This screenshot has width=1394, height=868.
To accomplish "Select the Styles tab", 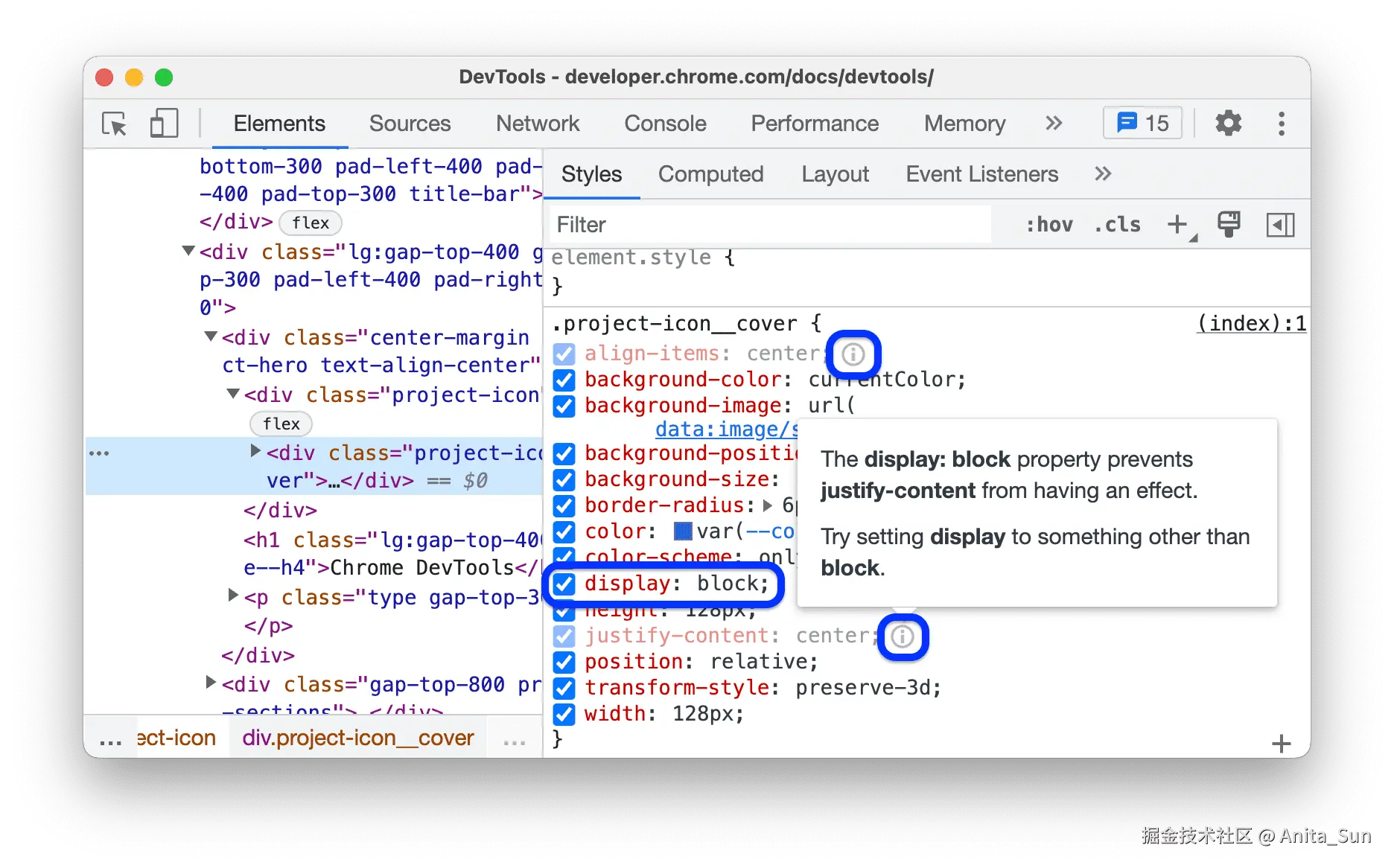I will tap(591, 174).
